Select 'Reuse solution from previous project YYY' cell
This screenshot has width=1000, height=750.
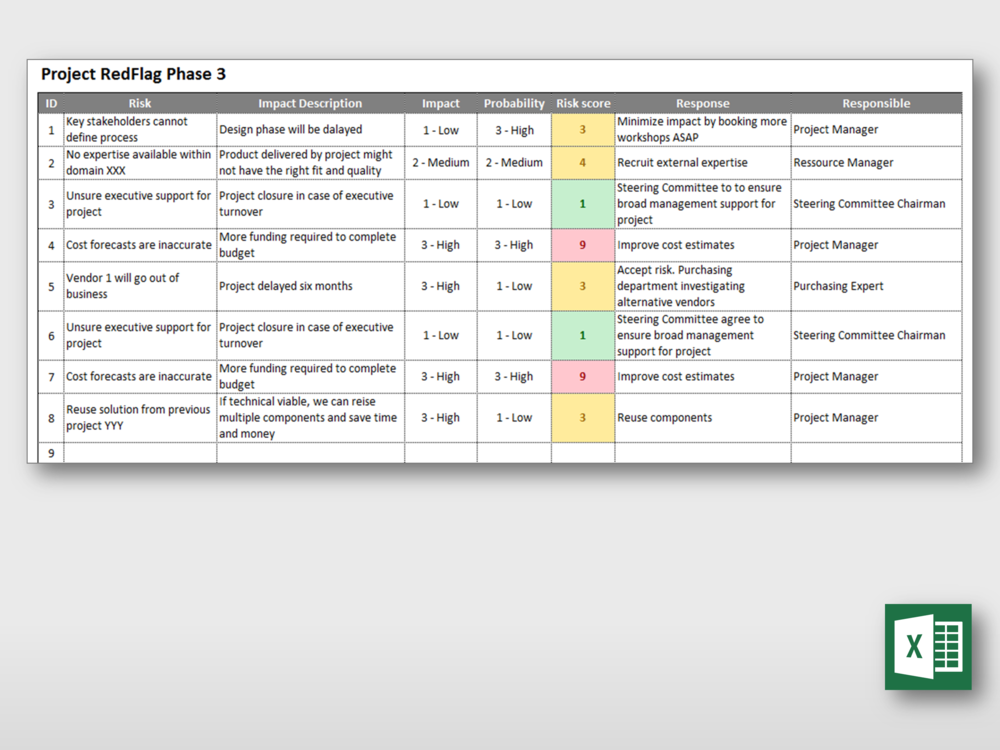click(x=140, y=418)
